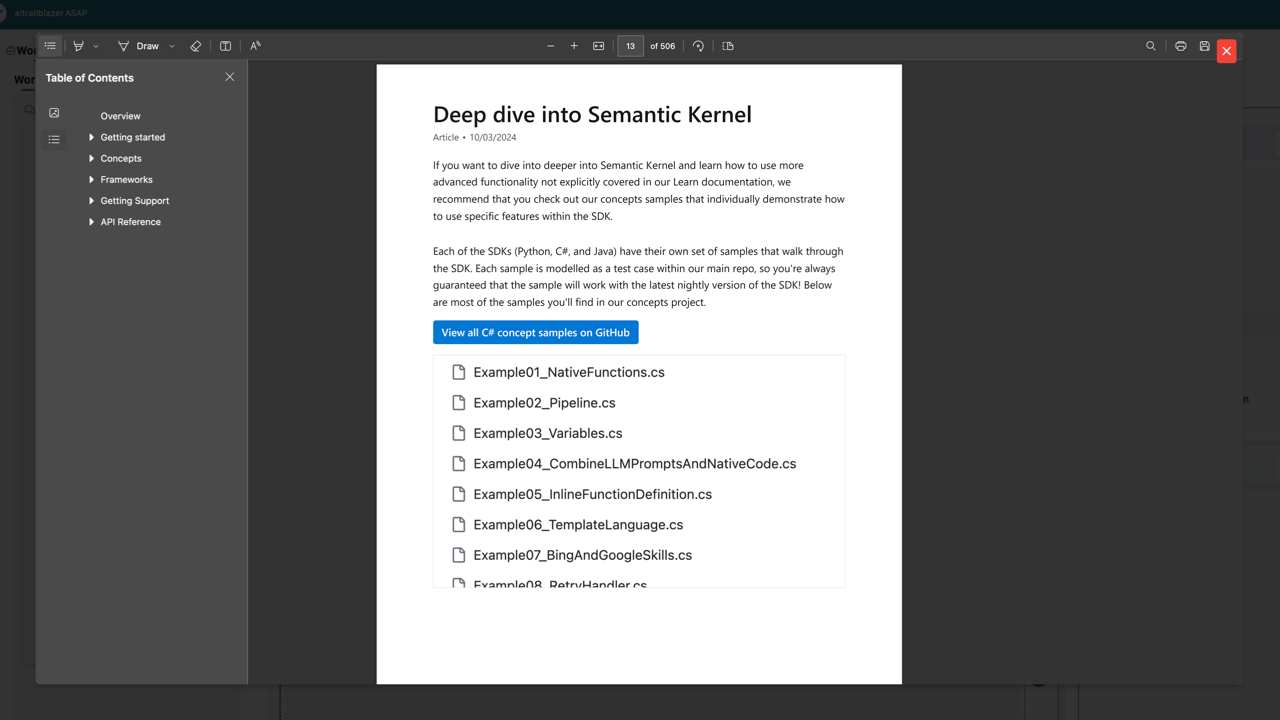Open the Draw options dropdown arrow

[172, 46]
